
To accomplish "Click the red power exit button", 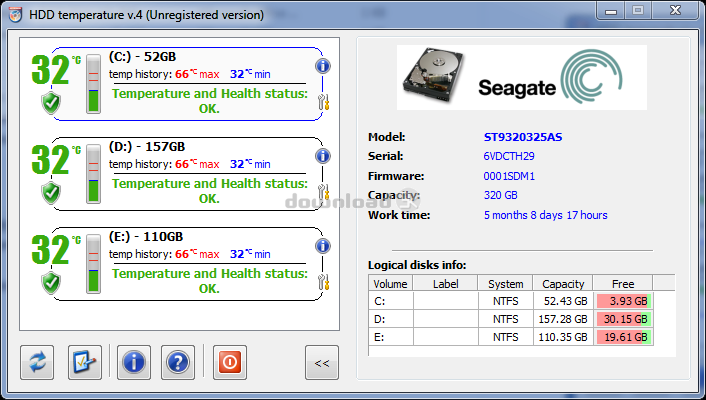I will (230, 363).
